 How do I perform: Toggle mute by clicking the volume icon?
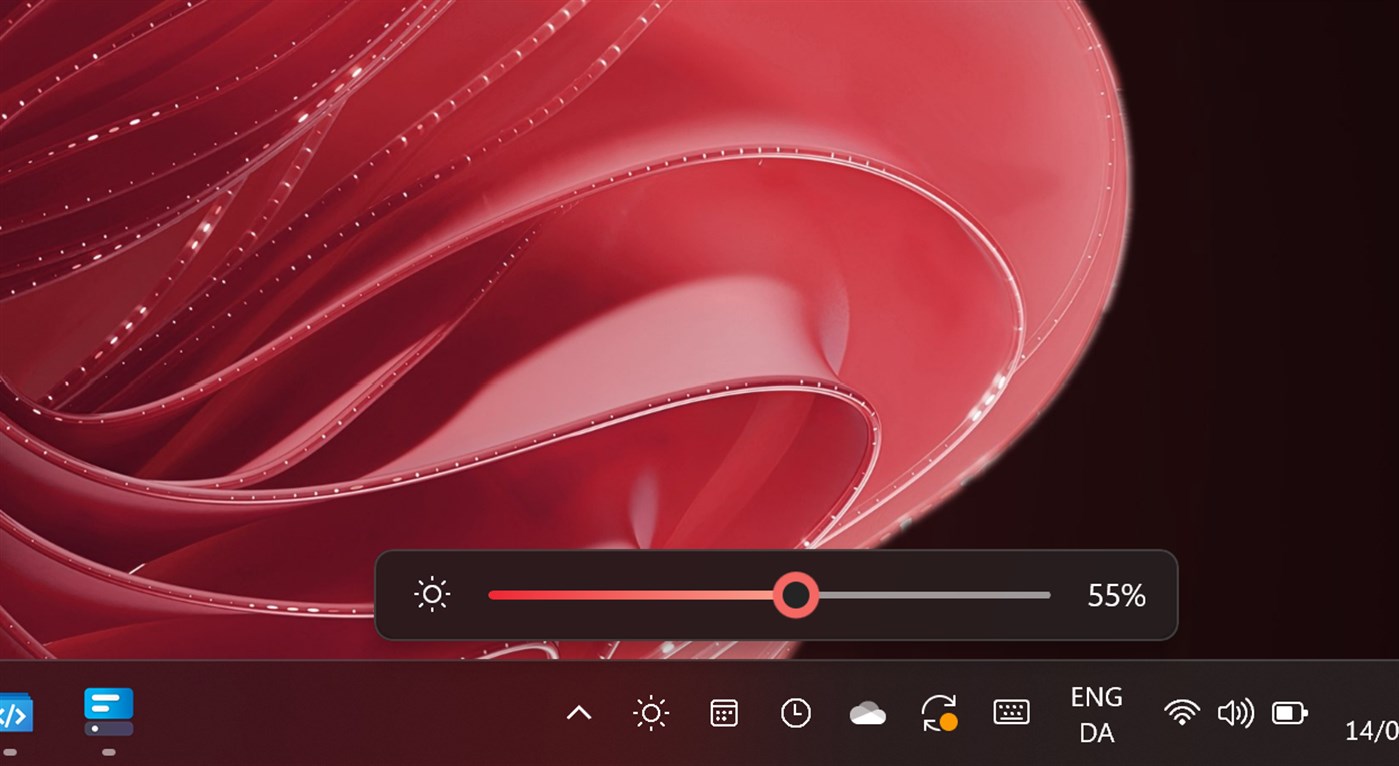(1236, 712)
